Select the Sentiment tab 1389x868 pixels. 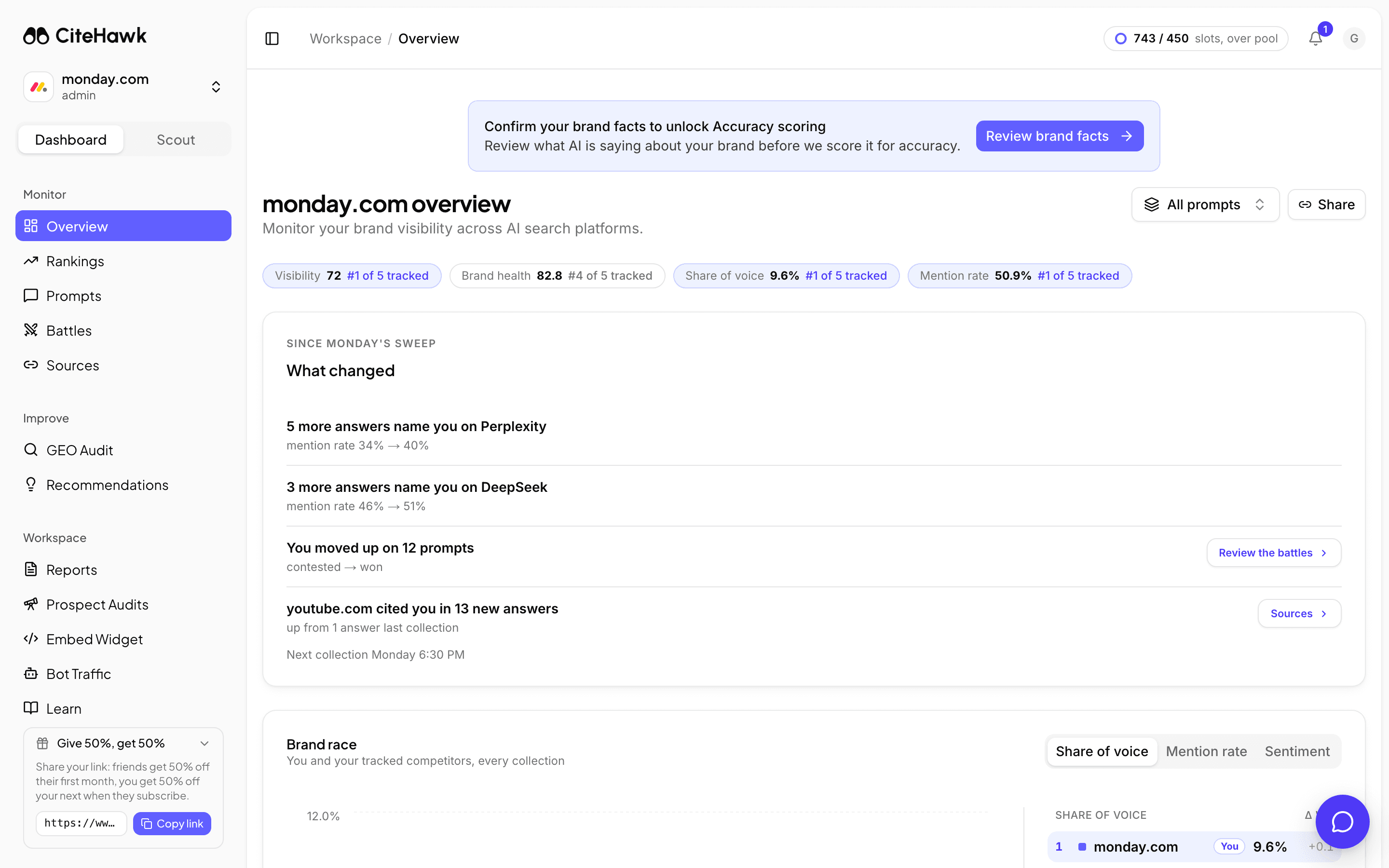tap(1296, 751)
